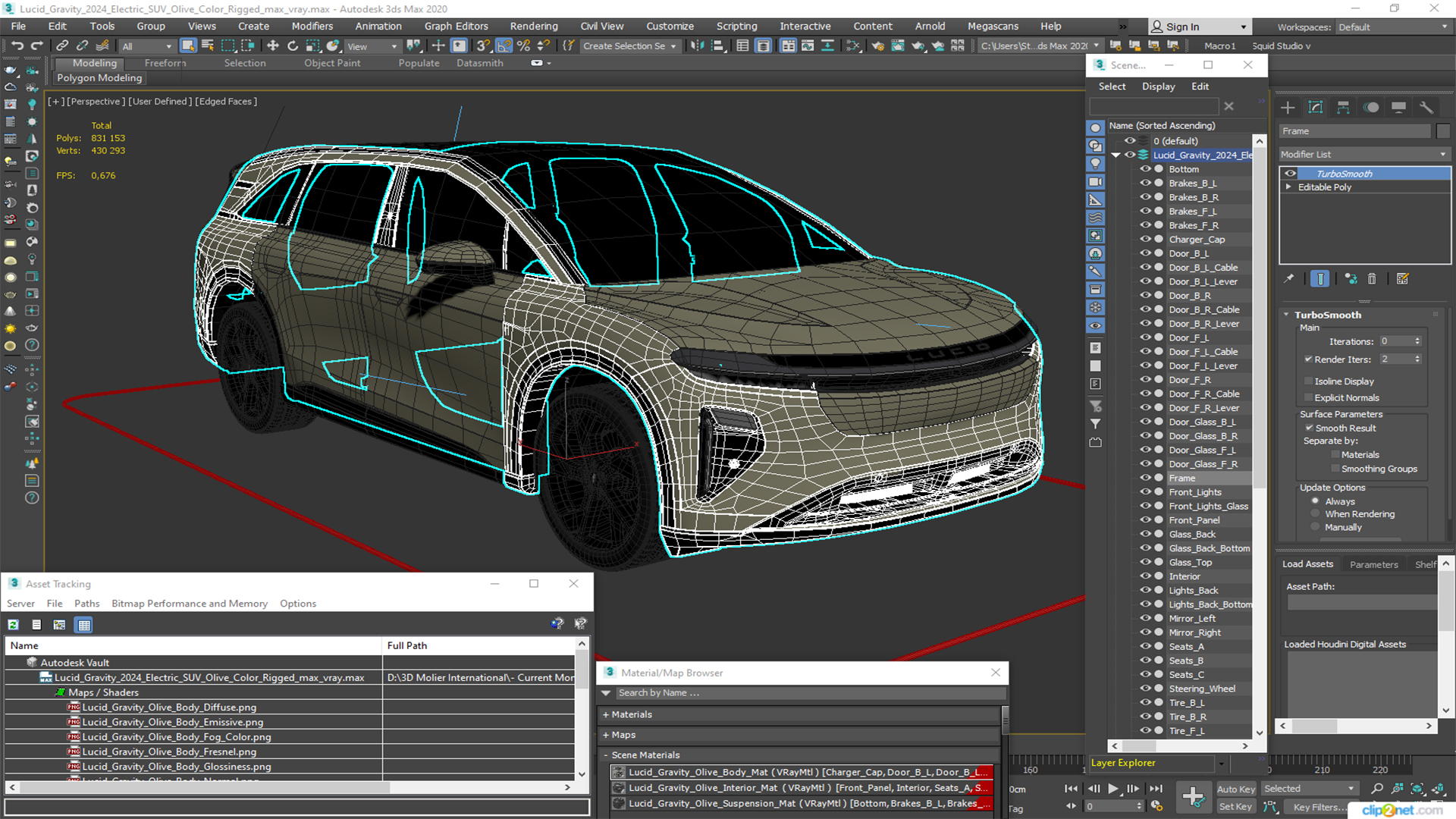Viewport: 1456px width, 819px height.
Task: Switch to Parameters tab in Houdini panel
Action: 1373,564
